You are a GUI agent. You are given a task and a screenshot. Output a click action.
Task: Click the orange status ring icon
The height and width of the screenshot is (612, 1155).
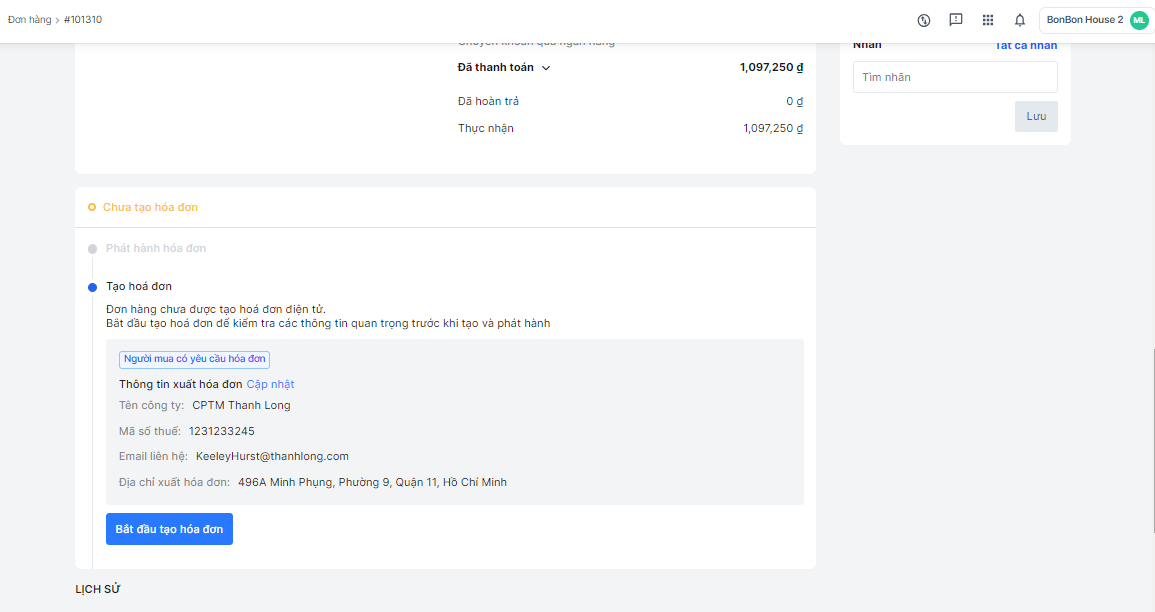tap(92, 207)
